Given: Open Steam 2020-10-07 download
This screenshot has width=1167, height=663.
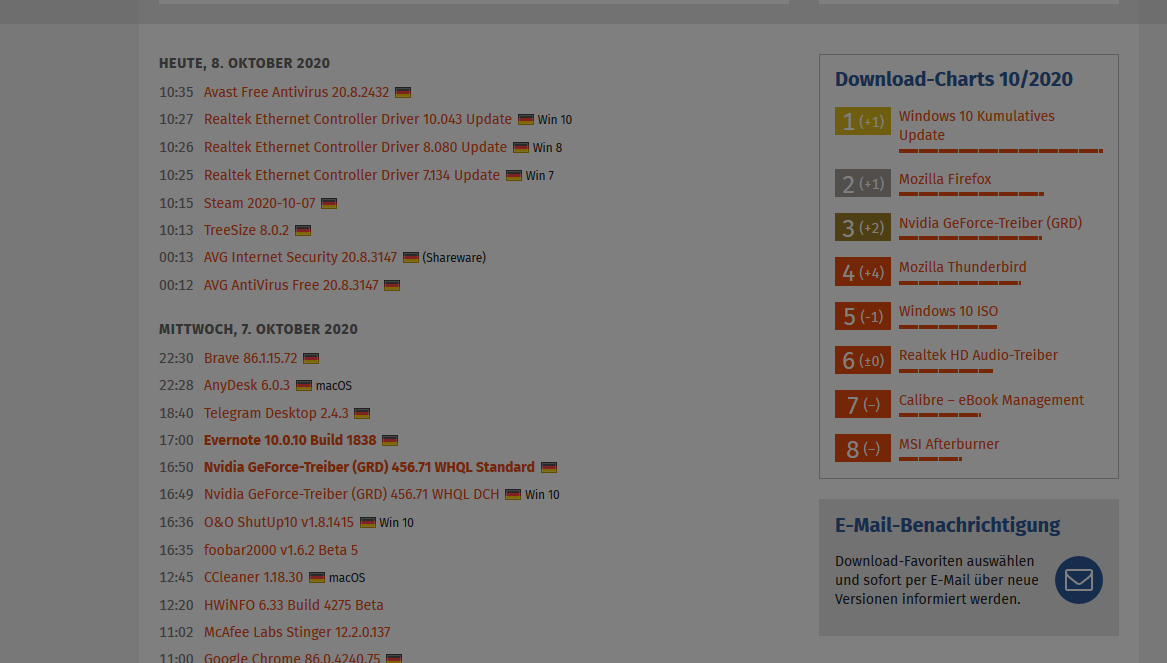Looking at the screenshot, I should point(260,203).
